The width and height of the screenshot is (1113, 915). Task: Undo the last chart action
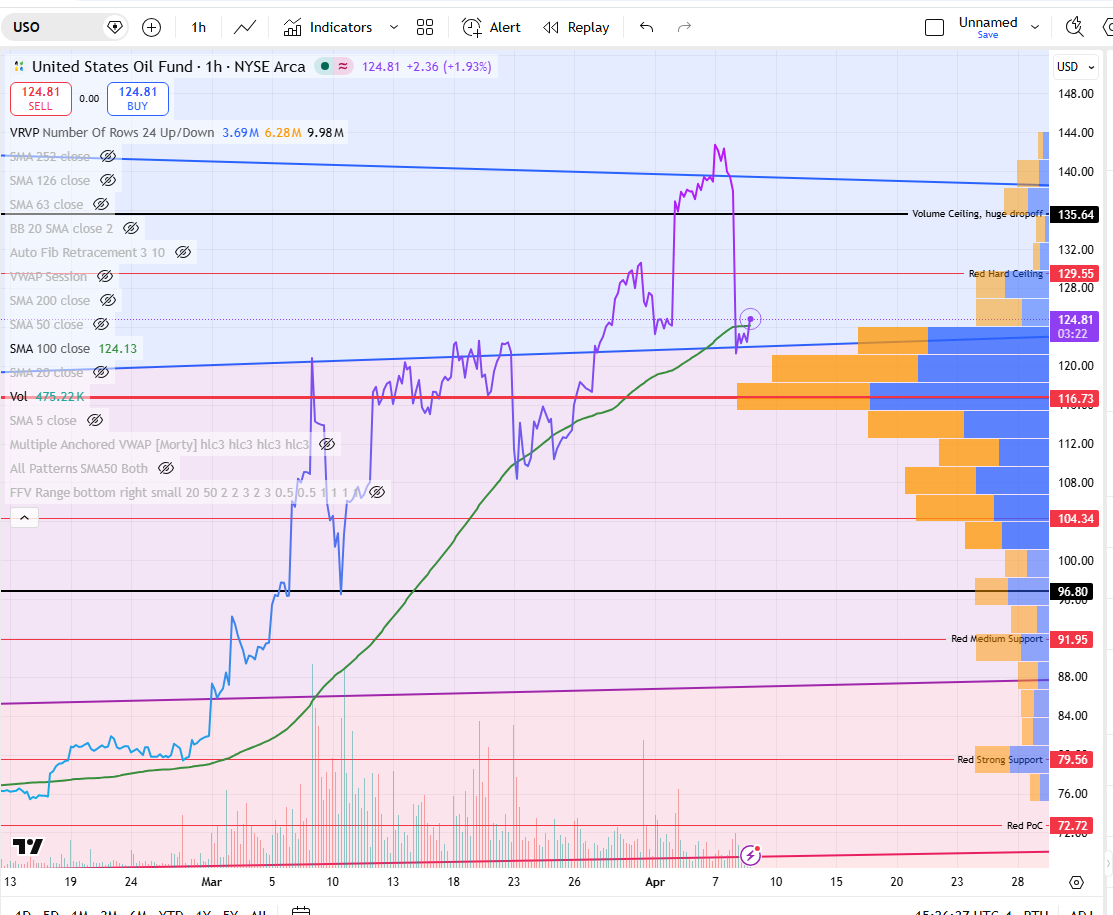(x=646, y=28)
